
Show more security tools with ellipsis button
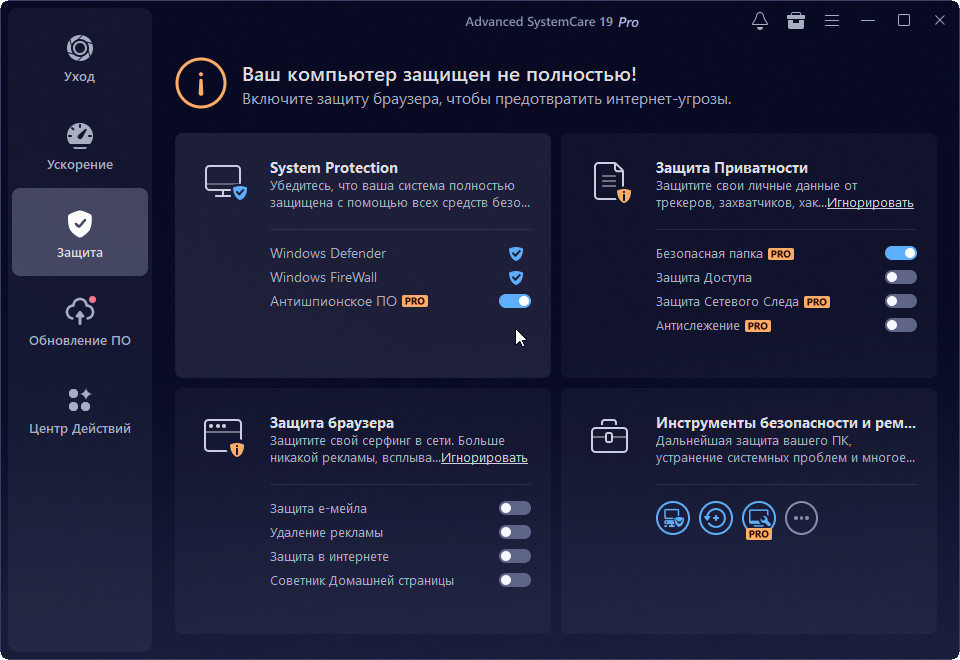point(802,518)
